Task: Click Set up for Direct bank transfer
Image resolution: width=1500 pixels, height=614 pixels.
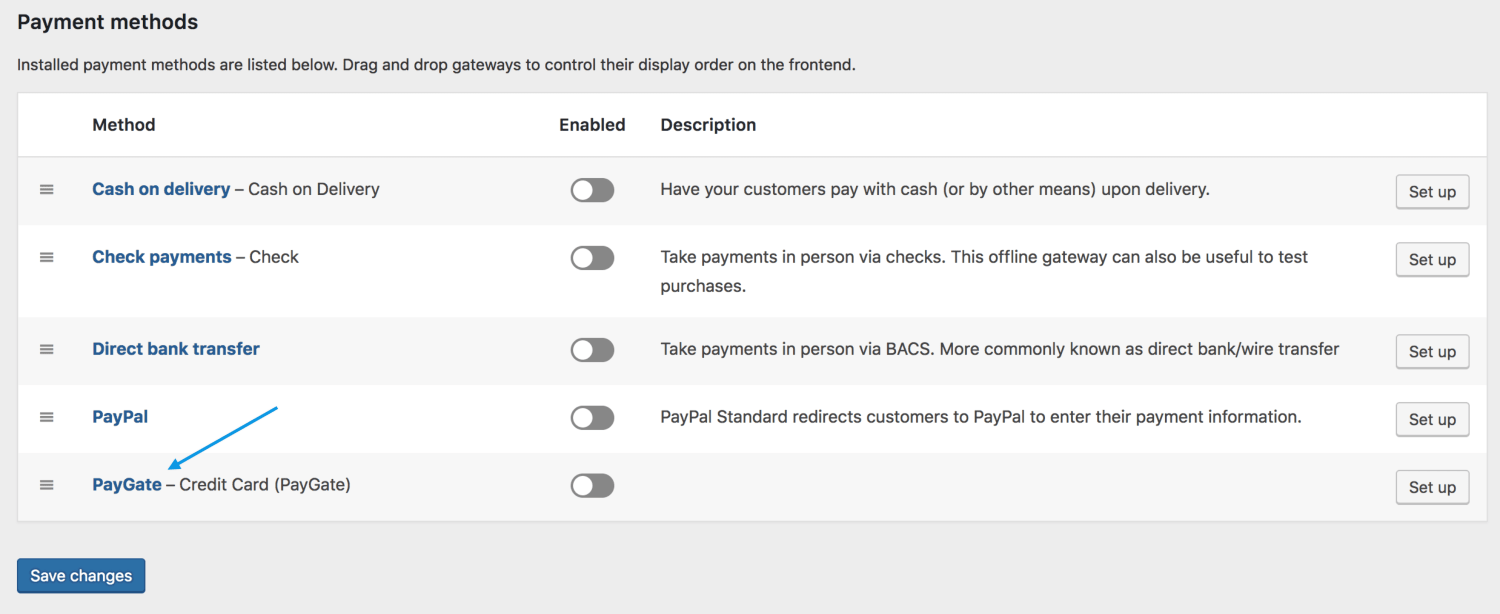Action: (x=1432, y=351)
